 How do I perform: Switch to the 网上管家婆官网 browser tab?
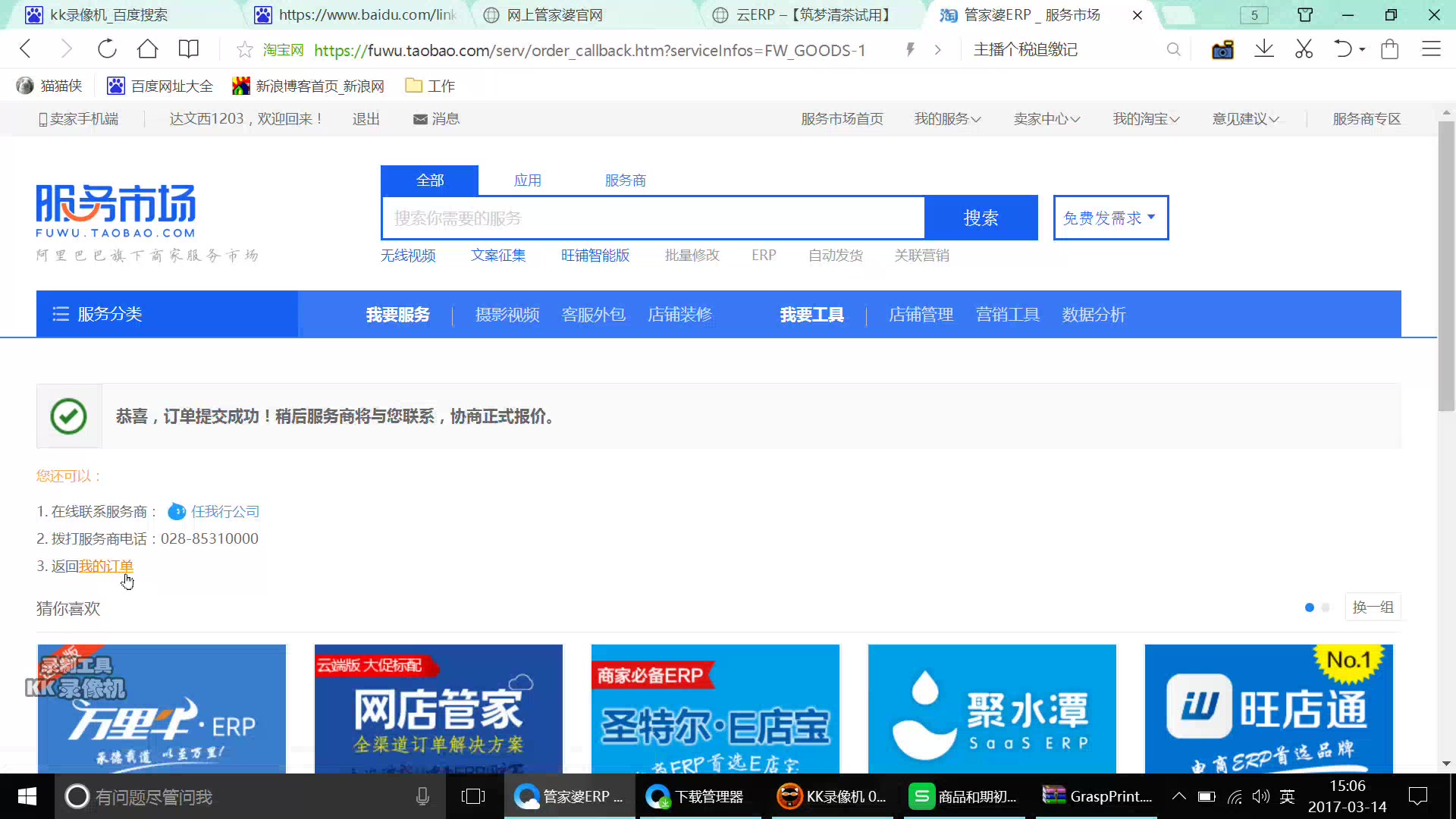[584, 14]
